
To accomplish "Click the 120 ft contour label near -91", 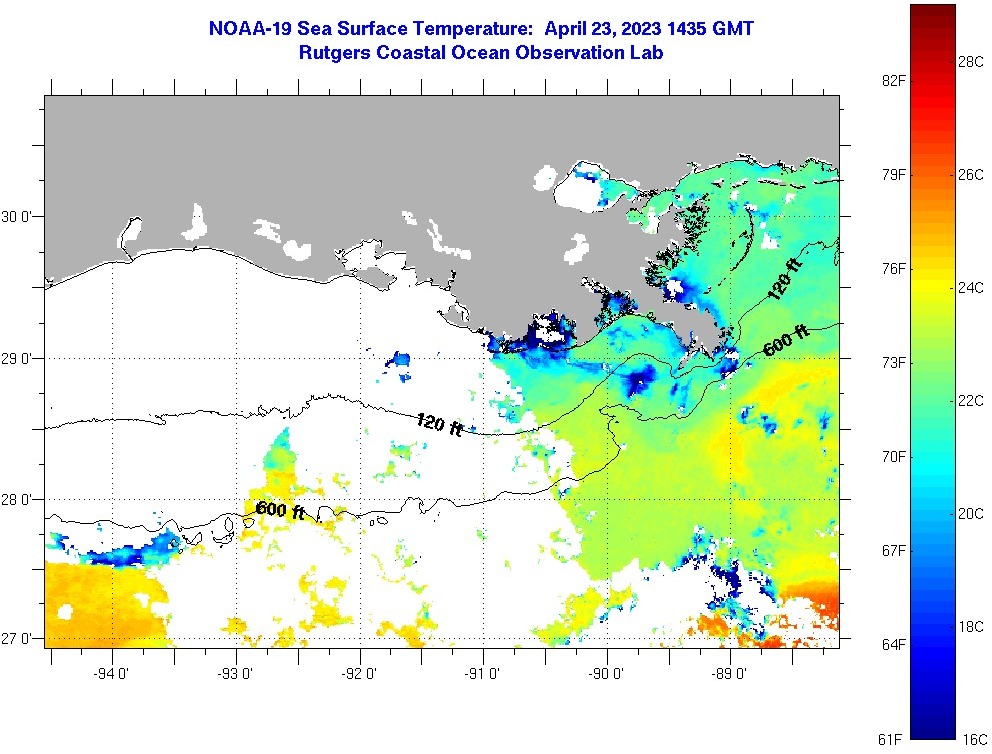I will point(440,424).
